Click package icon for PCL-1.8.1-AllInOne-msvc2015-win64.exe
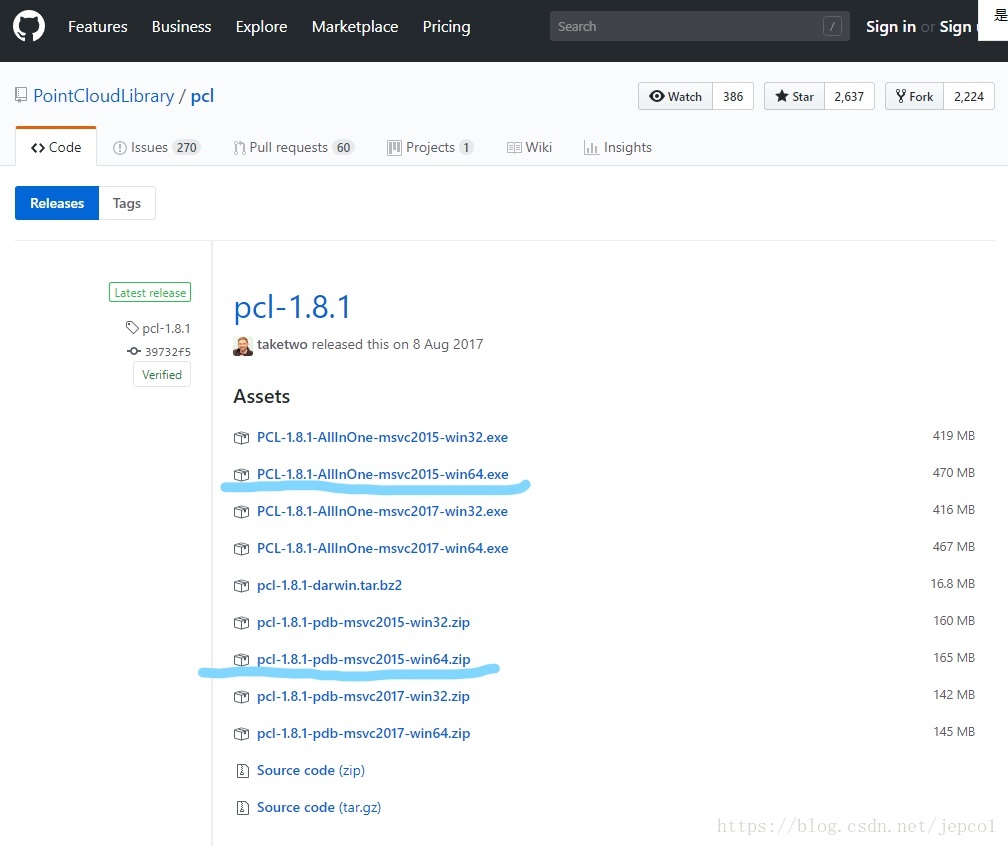Image resolution: width=1008 pixels, height=846 pixels. tap(241, 474)
